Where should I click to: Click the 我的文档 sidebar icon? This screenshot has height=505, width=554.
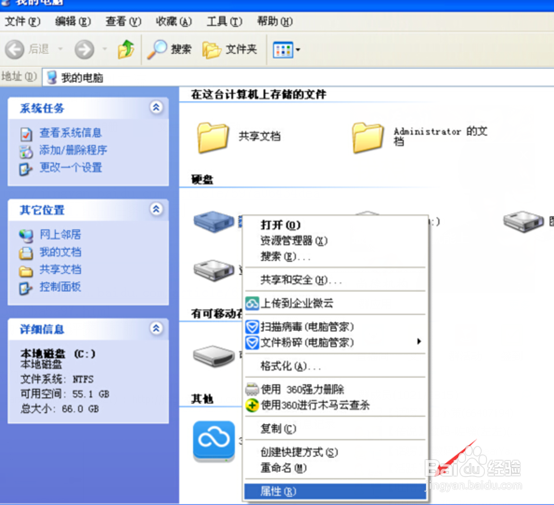[x=26, y=253]
